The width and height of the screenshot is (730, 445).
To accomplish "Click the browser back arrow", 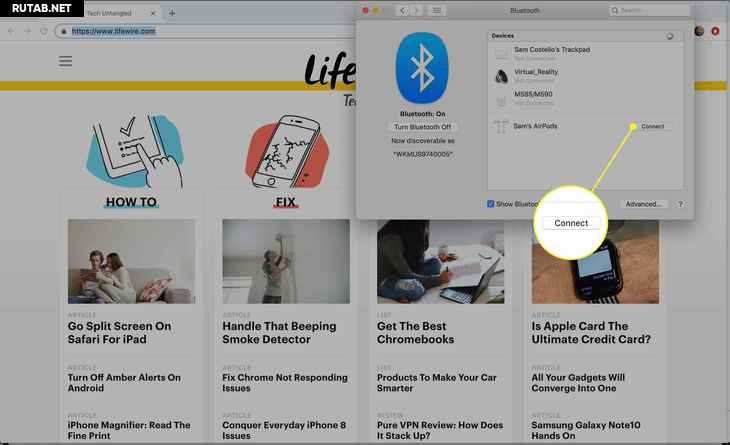I will [x=11, y=31].
